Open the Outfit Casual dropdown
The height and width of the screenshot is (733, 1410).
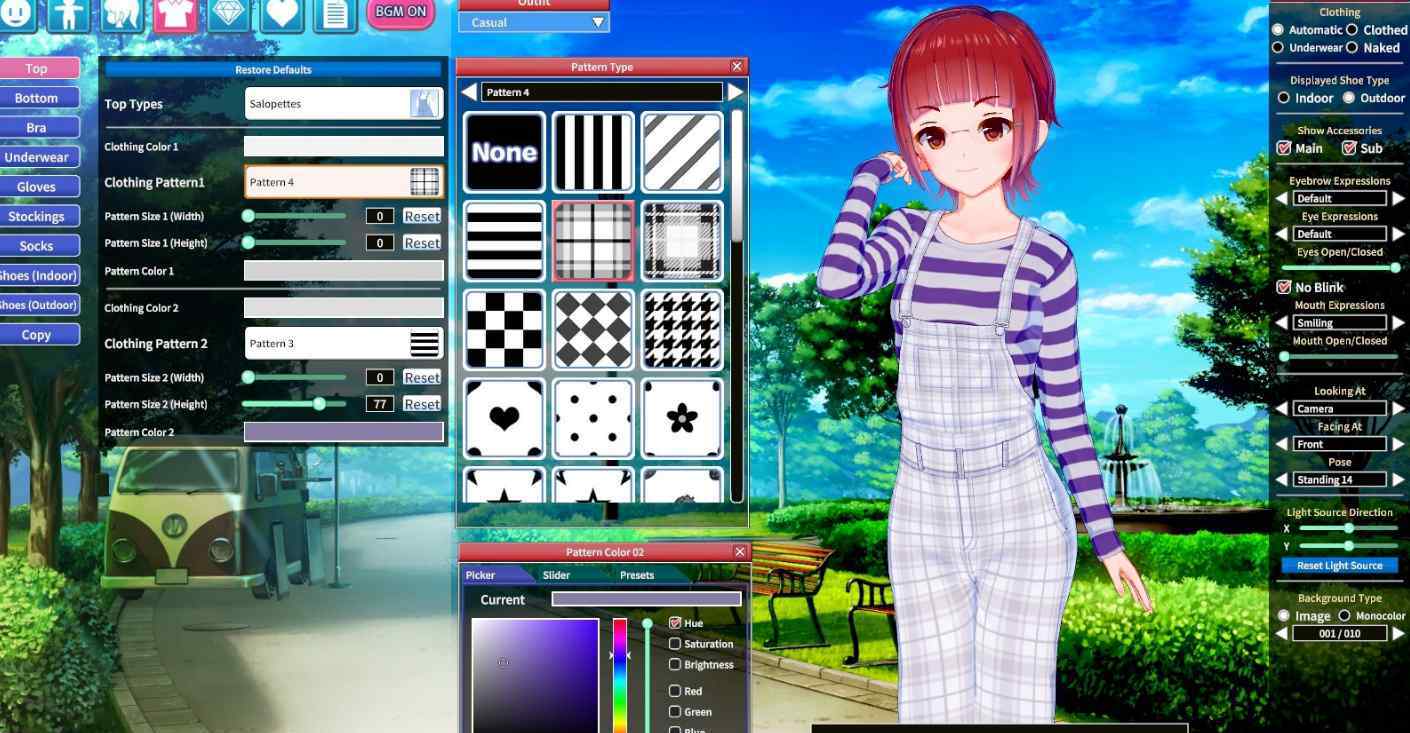[533, 22]
